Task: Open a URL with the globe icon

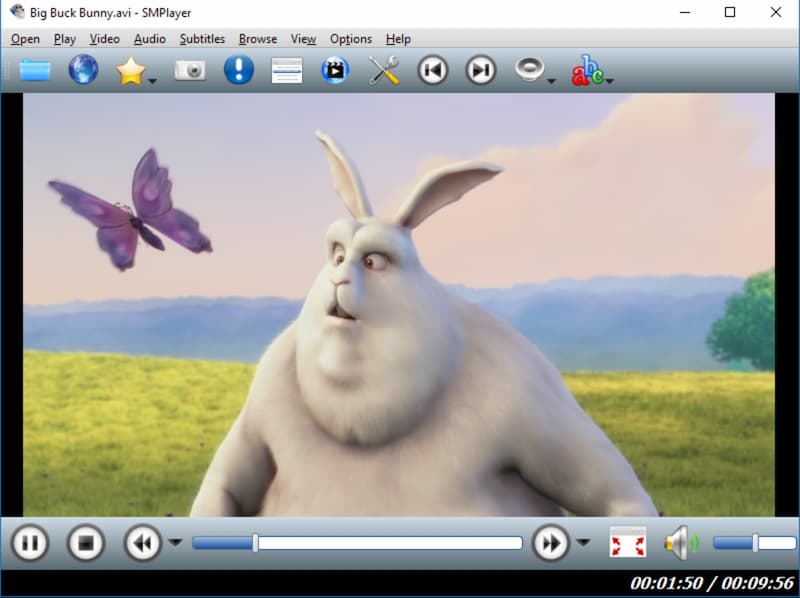Action: (x=82, y=70)
